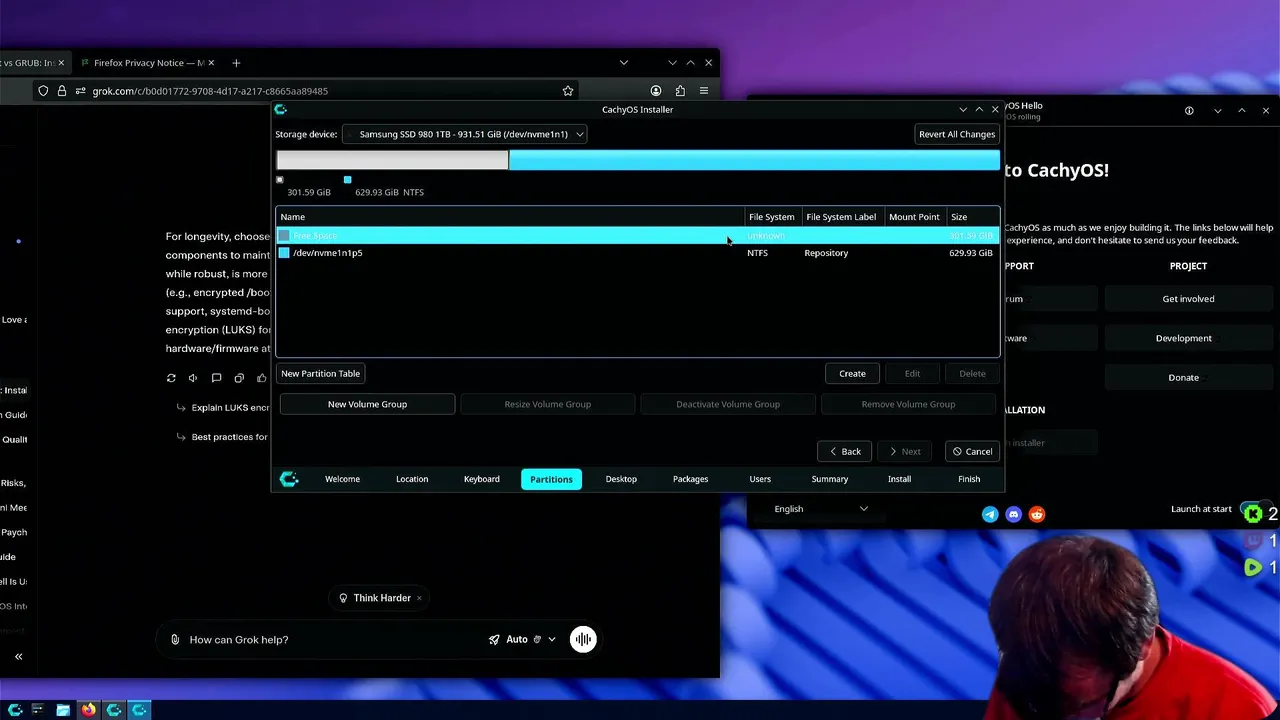The image size is (1280, 720).
Task: Open the terminal icon in the taskbar
Action: point(38,710)
